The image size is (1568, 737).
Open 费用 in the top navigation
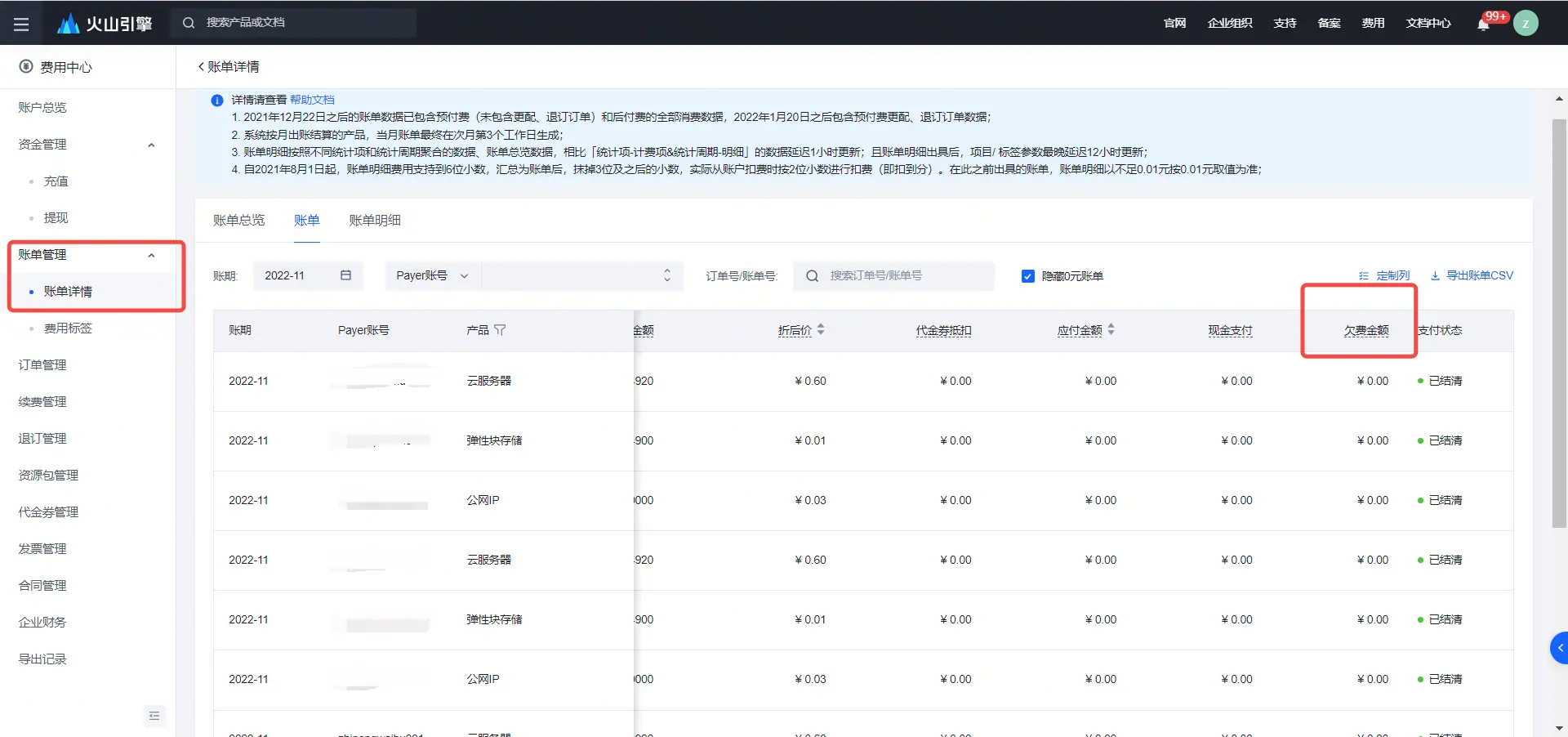click(1373, 24)
